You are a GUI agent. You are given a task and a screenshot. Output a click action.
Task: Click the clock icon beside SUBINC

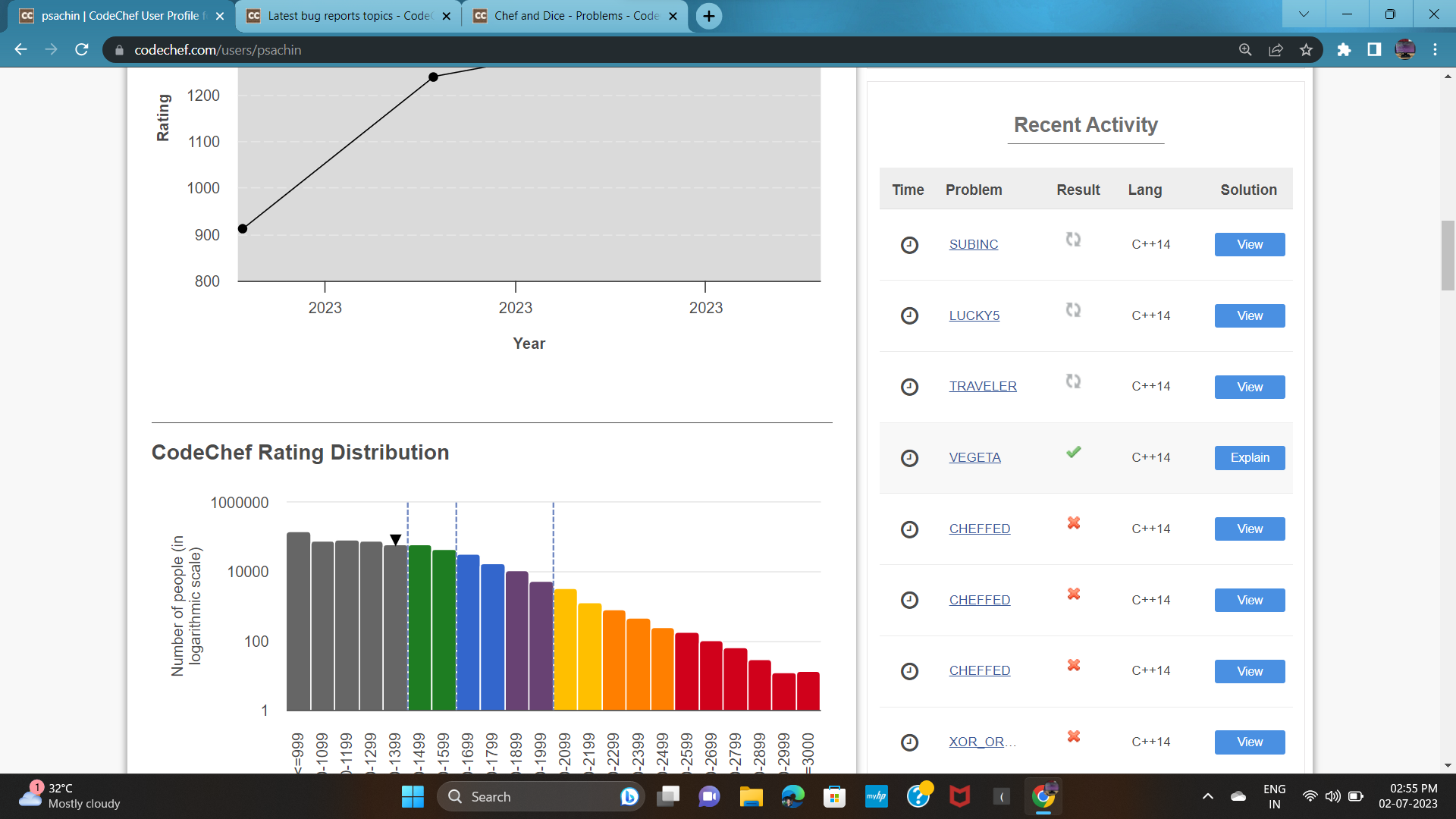coord(909,245)
